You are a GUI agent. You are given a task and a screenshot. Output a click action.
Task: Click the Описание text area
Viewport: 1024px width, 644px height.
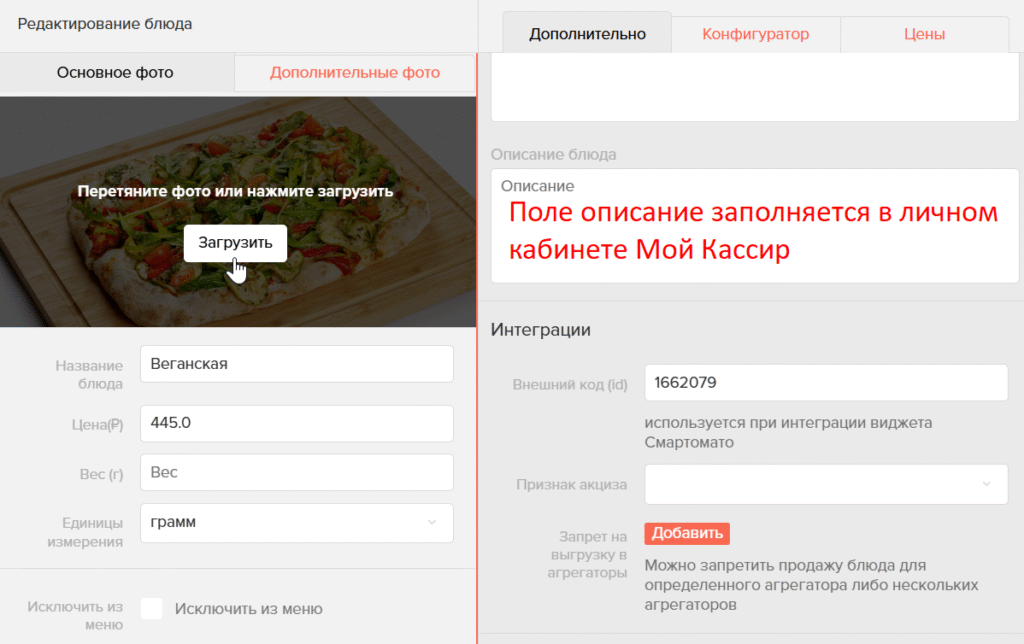coord(755,226)
